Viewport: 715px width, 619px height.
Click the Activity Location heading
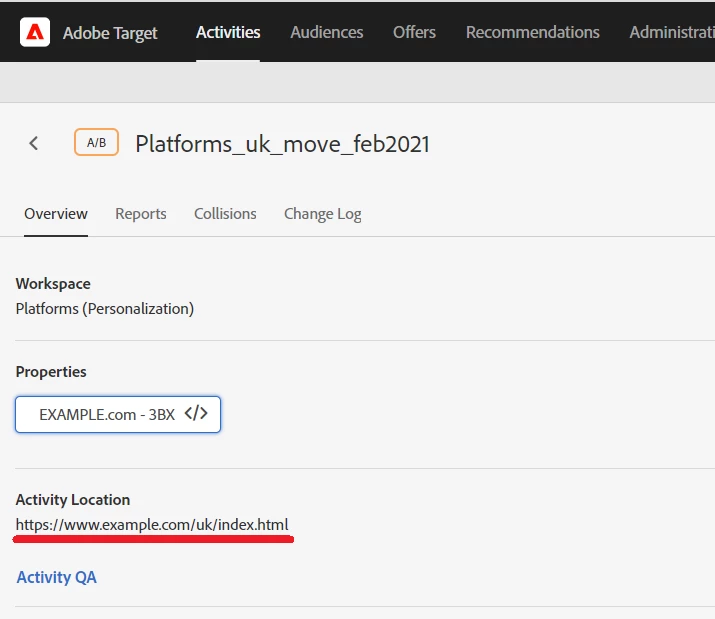(73, 499)
